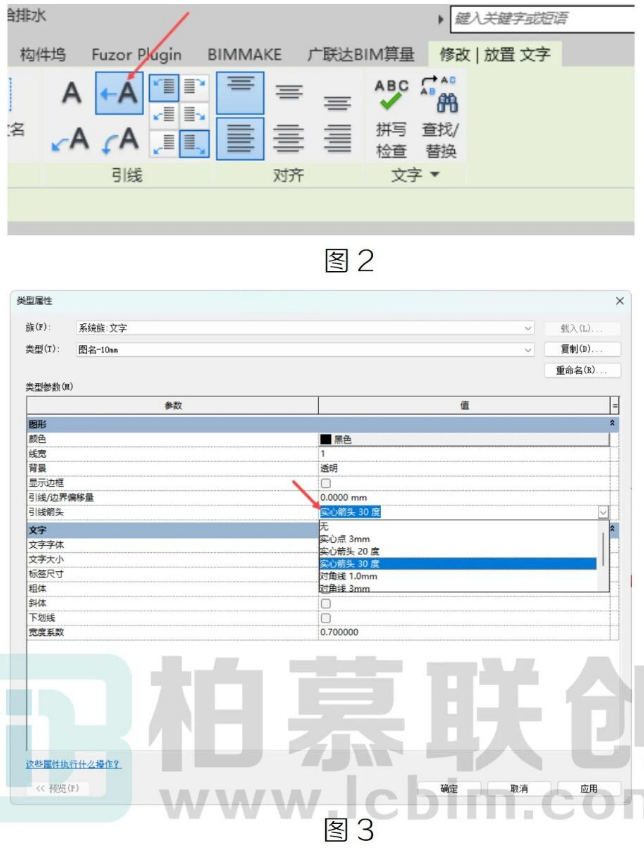Select highlighted 实心箭头 30 度 list option

459,564
